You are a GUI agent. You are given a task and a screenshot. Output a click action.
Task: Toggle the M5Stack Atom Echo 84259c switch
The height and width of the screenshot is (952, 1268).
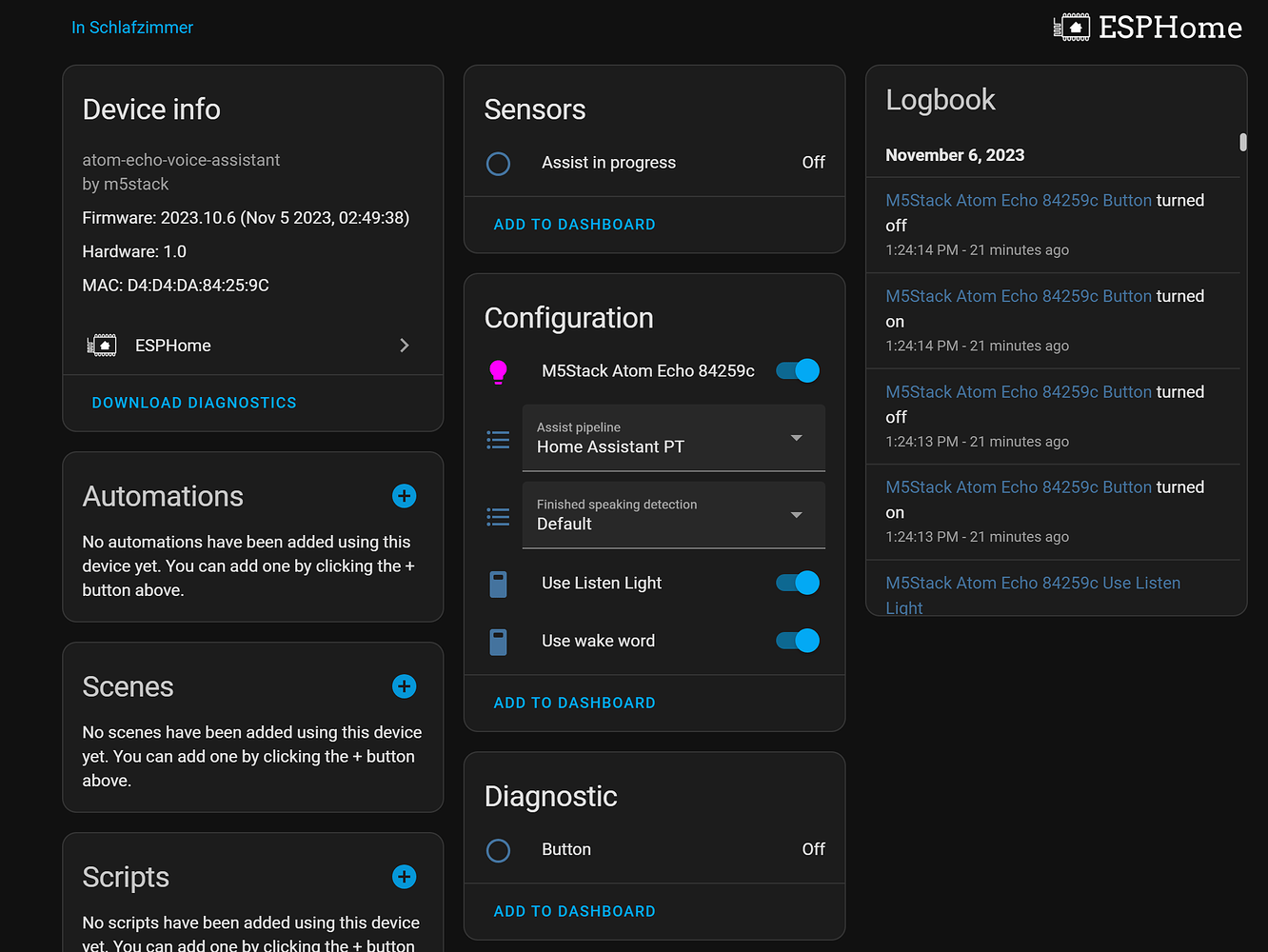797,370
